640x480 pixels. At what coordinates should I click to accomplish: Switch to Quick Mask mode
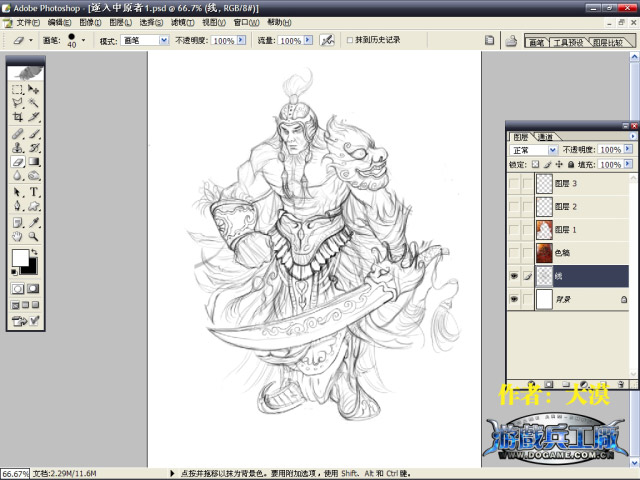(x=33, y=289)
